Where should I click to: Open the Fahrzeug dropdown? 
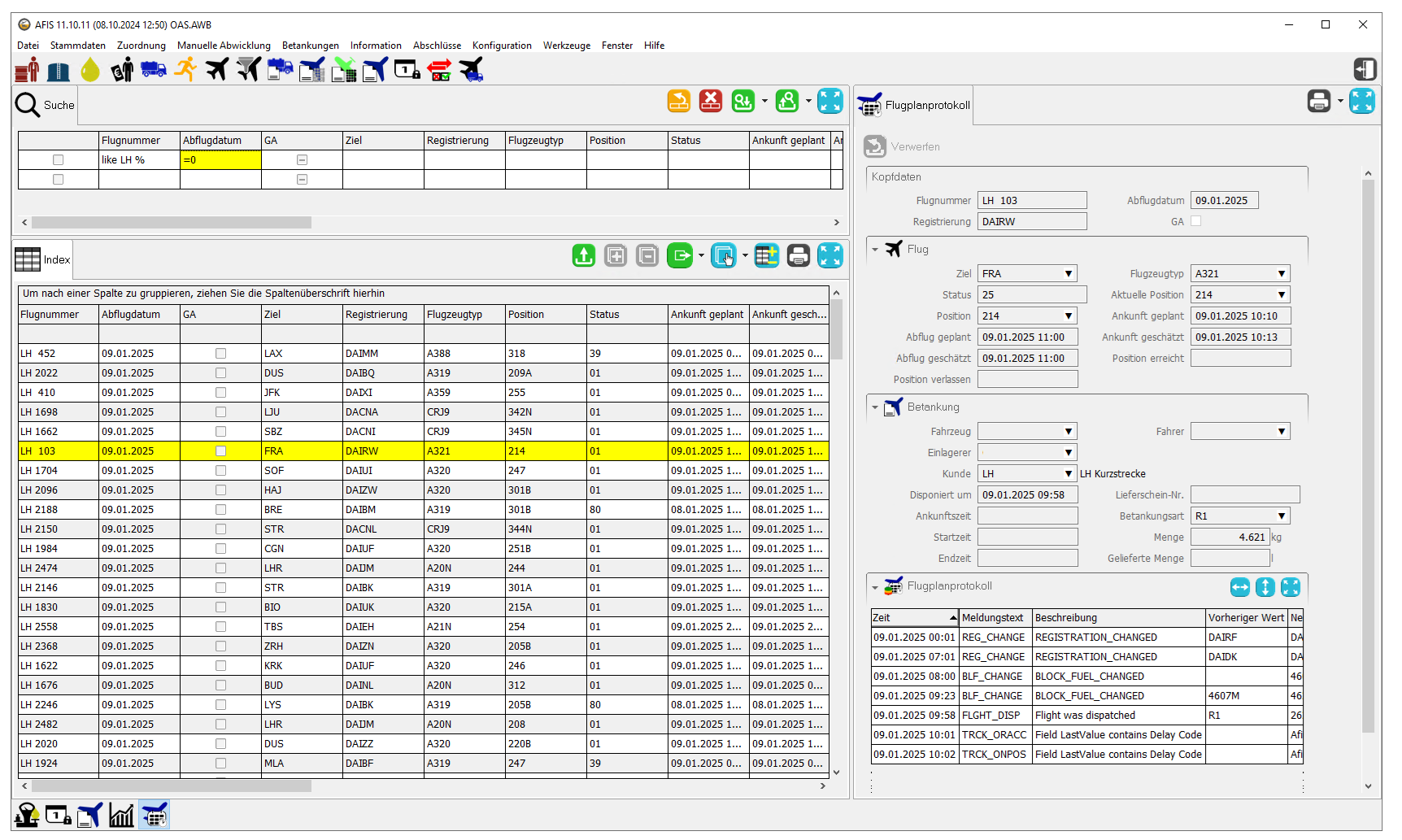click(1069, 432)
